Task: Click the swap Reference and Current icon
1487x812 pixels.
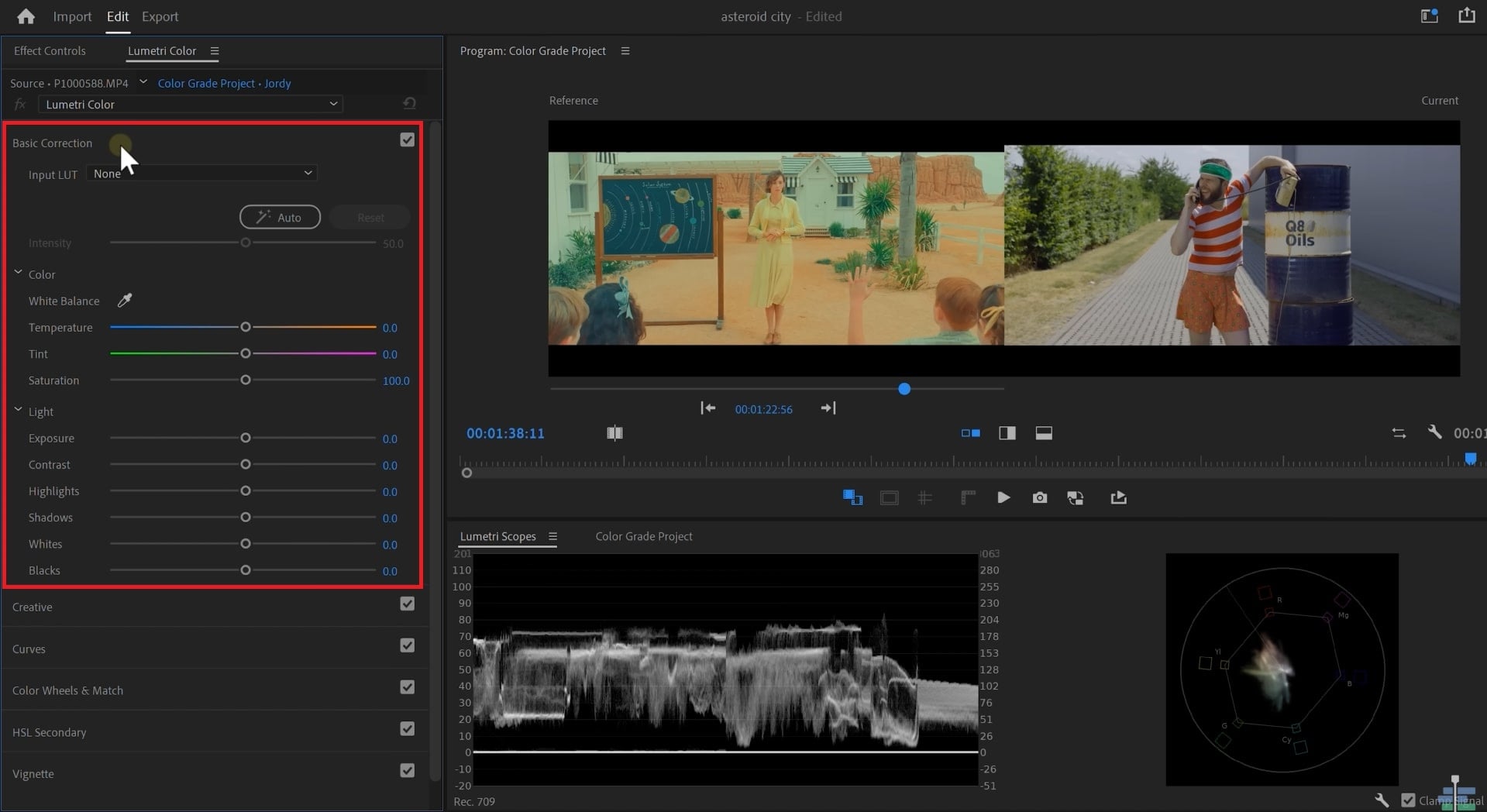Action: click(1398, 433)
